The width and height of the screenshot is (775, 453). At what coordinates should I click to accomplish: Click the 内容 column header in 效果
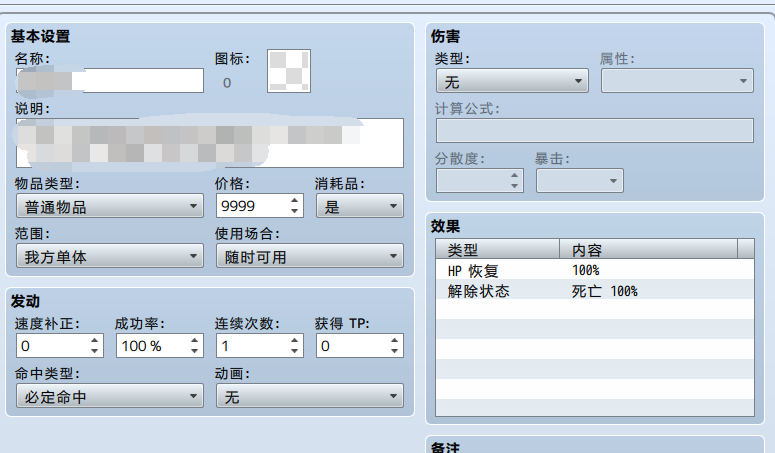(x=648, y=249)
